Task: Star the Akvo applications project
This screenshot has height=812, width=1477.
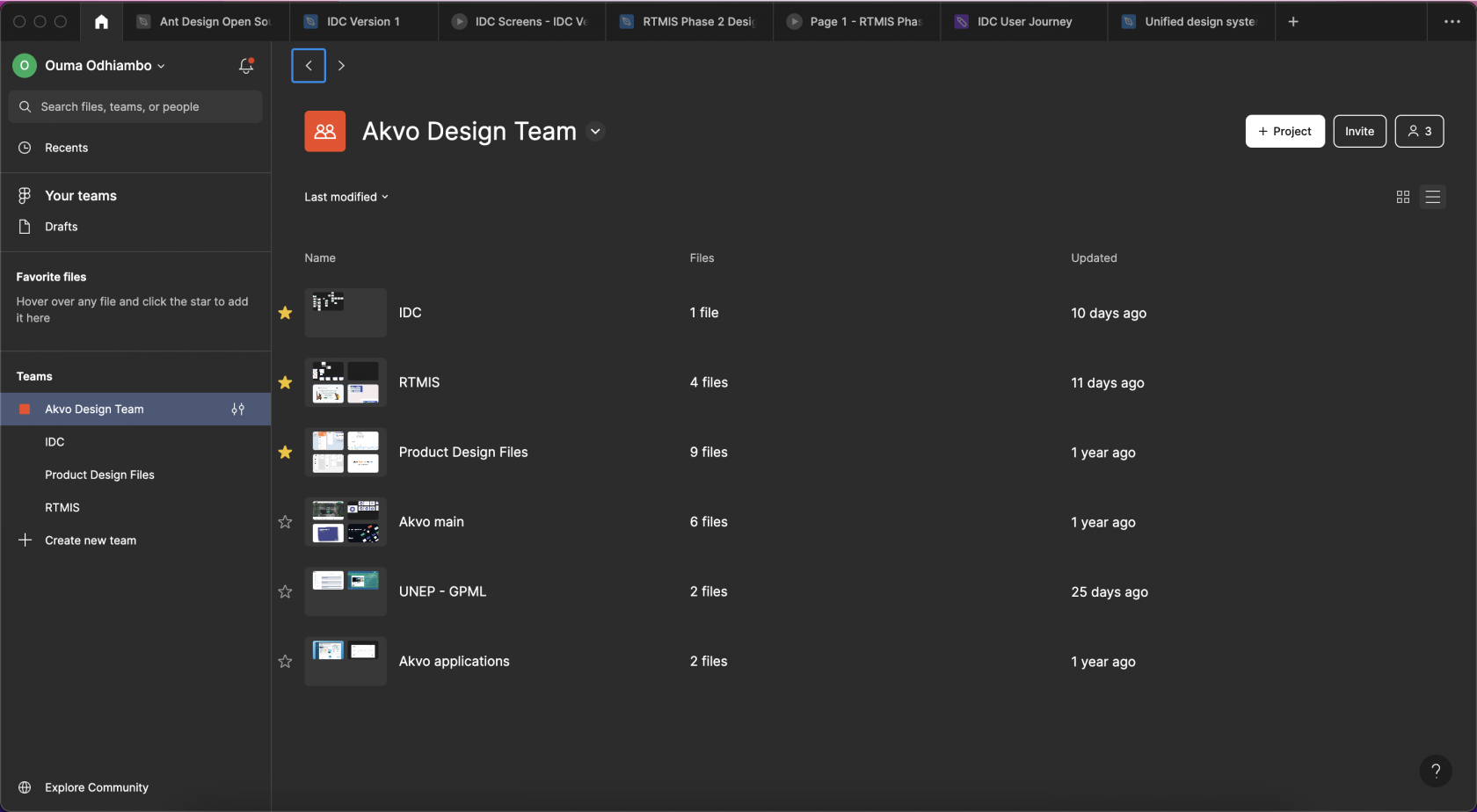Action: (285, 661)
